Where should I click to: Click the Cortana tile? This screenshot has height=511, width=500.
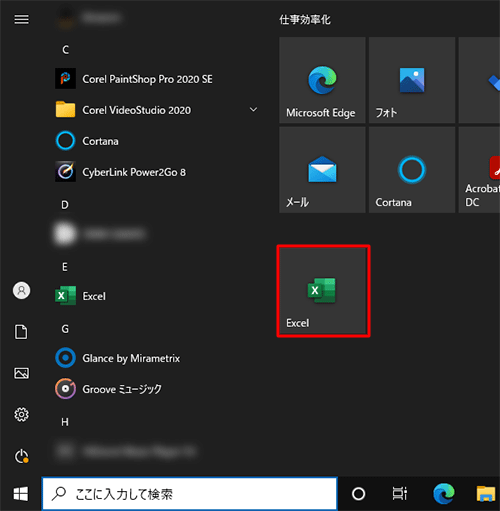click(x=412, y=170)
